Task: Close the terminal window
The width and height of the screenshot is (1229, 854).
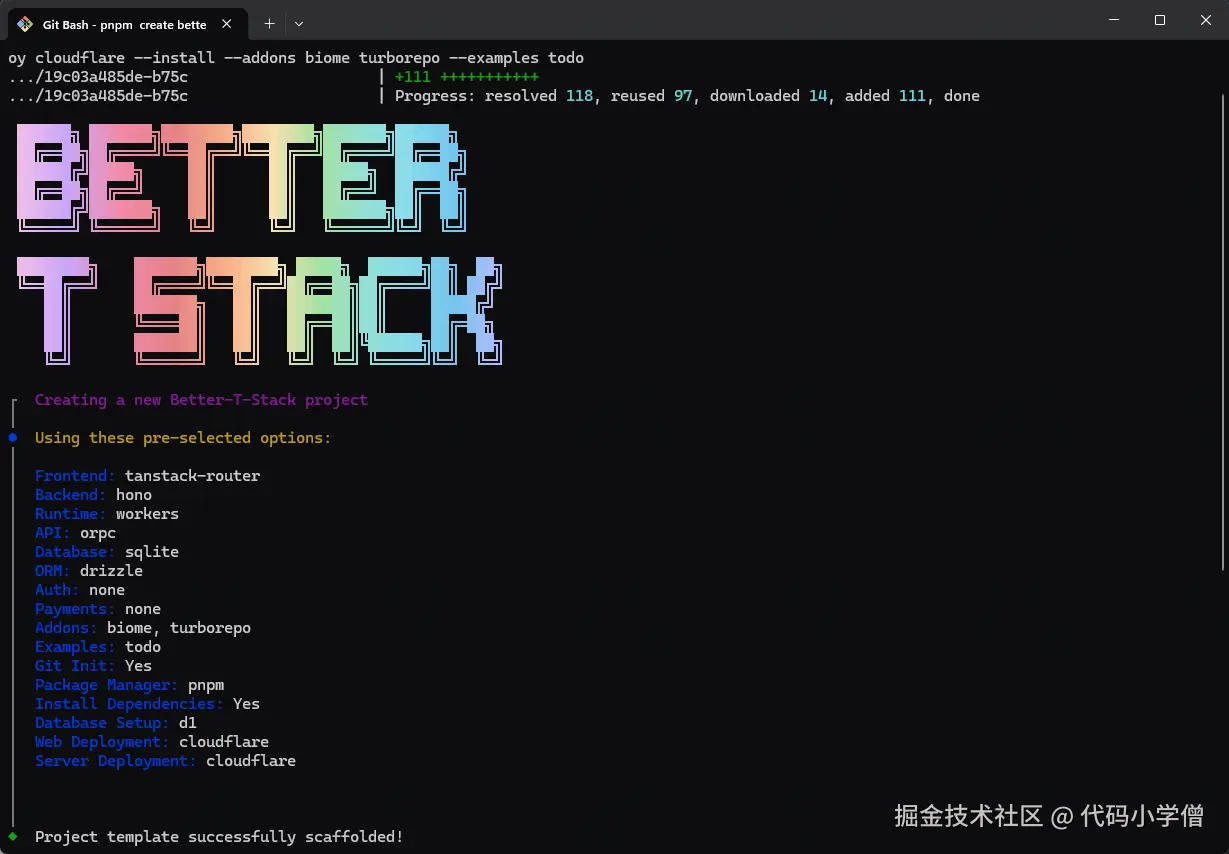Action: coord(1205,20)
